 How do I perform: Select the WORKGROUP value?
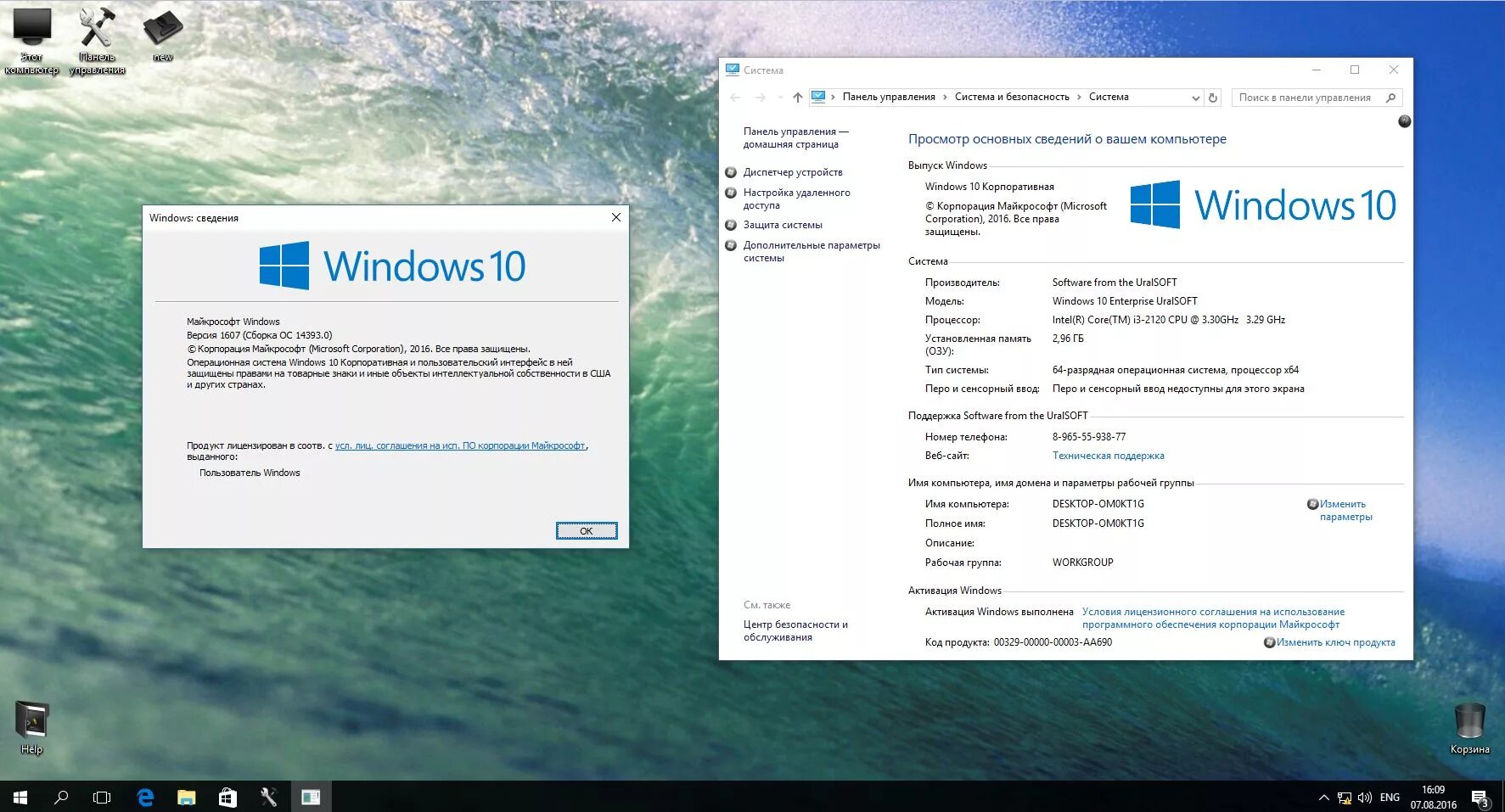[x=1082, y=563]
